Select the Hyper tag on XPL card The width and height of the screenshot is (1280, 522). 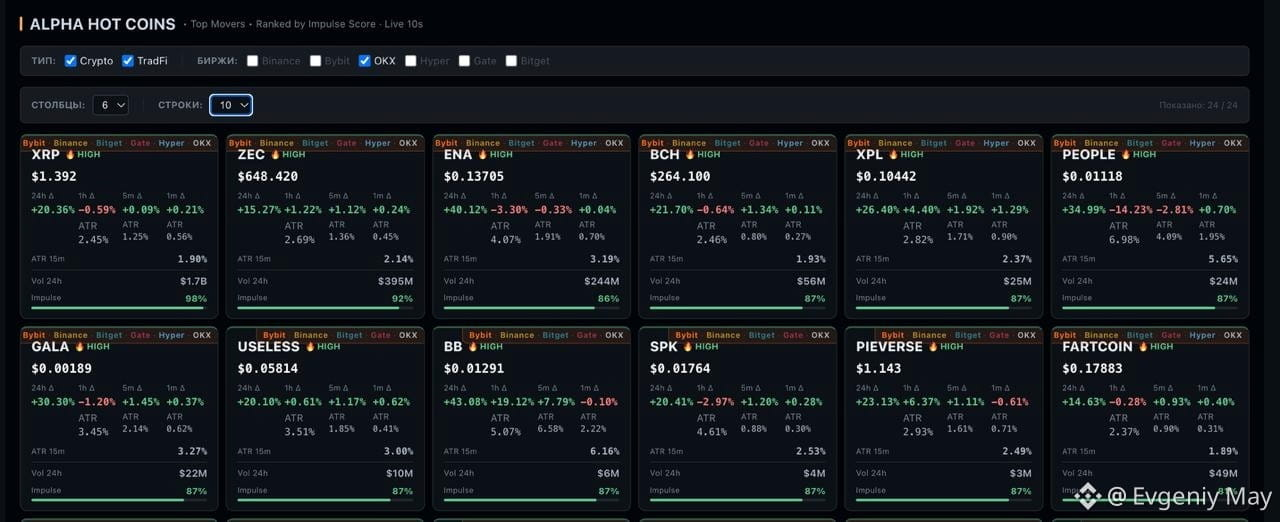(996, 143)
